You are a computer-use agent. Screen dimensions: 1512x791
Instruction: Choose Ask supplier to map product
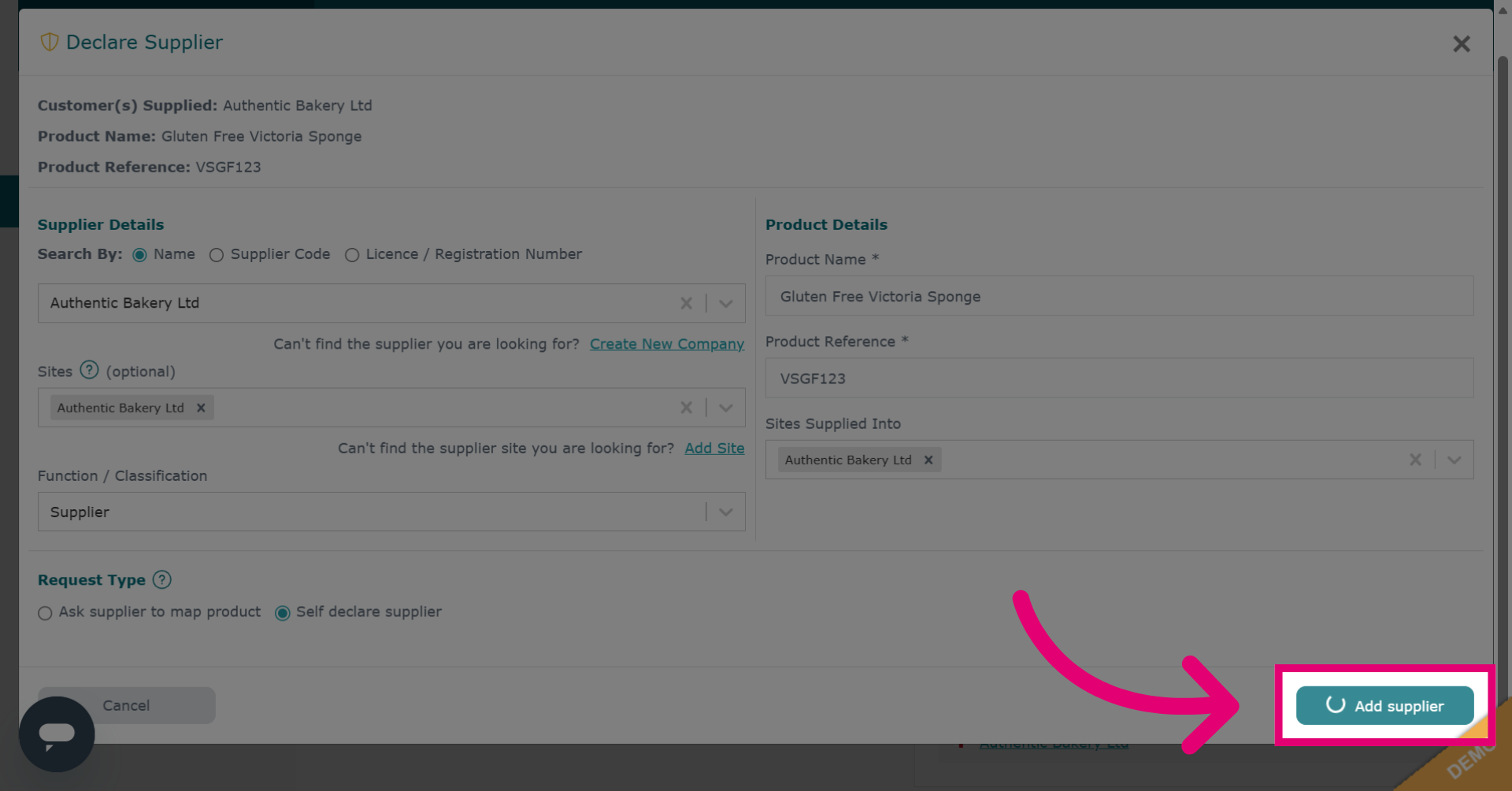[45, 613]
